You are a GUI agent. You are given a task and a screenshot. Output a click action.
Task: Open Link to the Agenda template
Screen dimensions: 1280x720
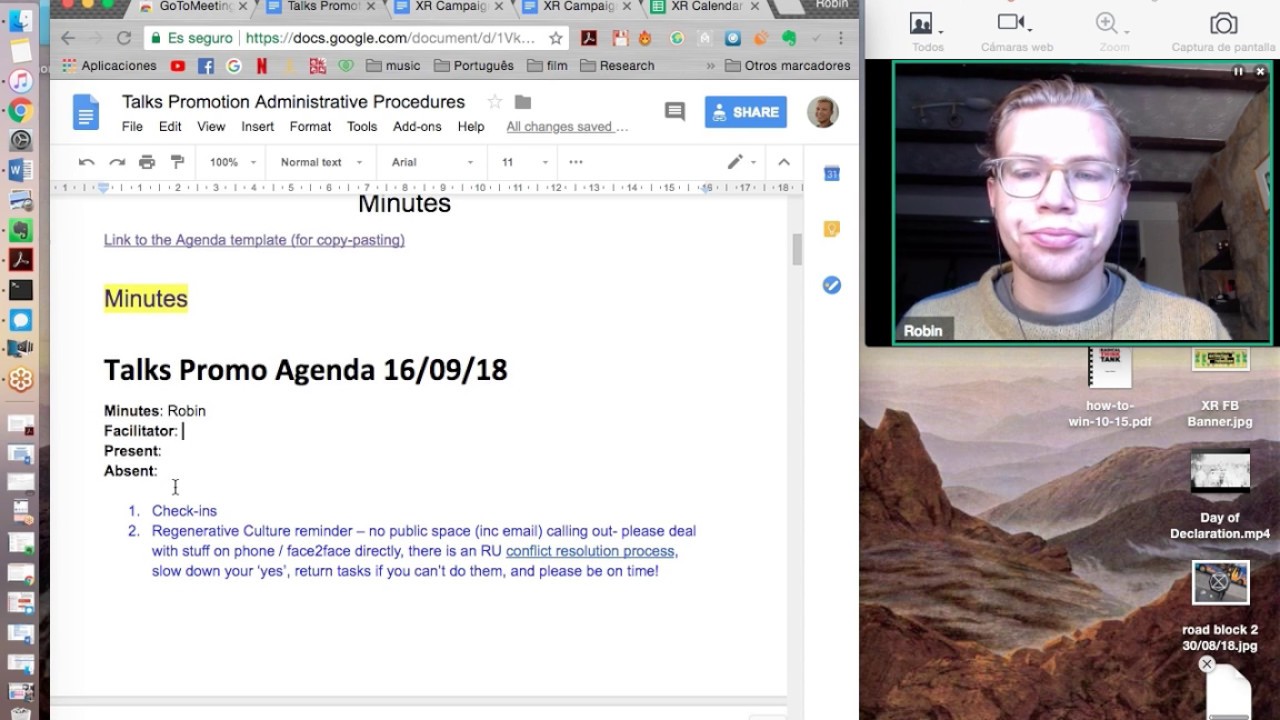point(254,240)
